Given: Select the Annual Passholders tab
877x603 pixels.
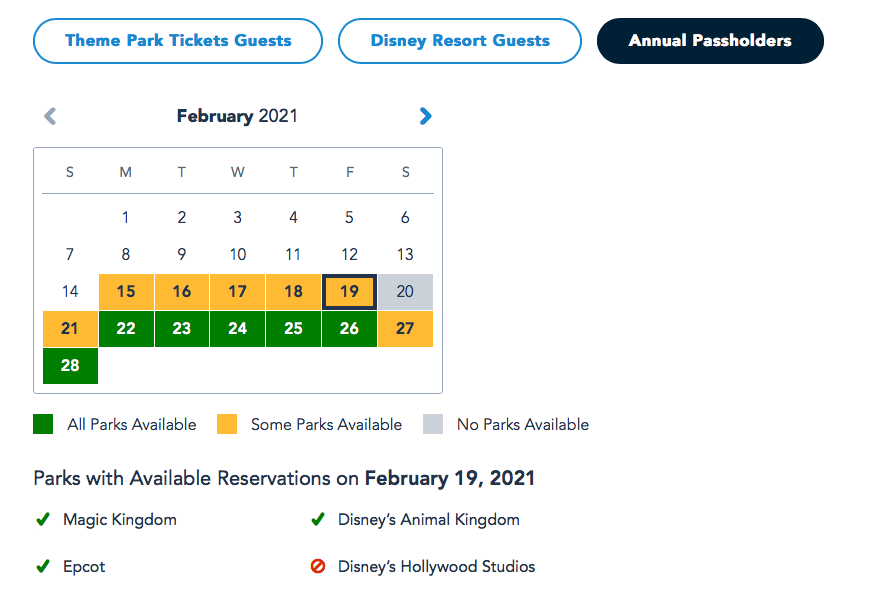Looking at the screenshot, I should [710, 41].
